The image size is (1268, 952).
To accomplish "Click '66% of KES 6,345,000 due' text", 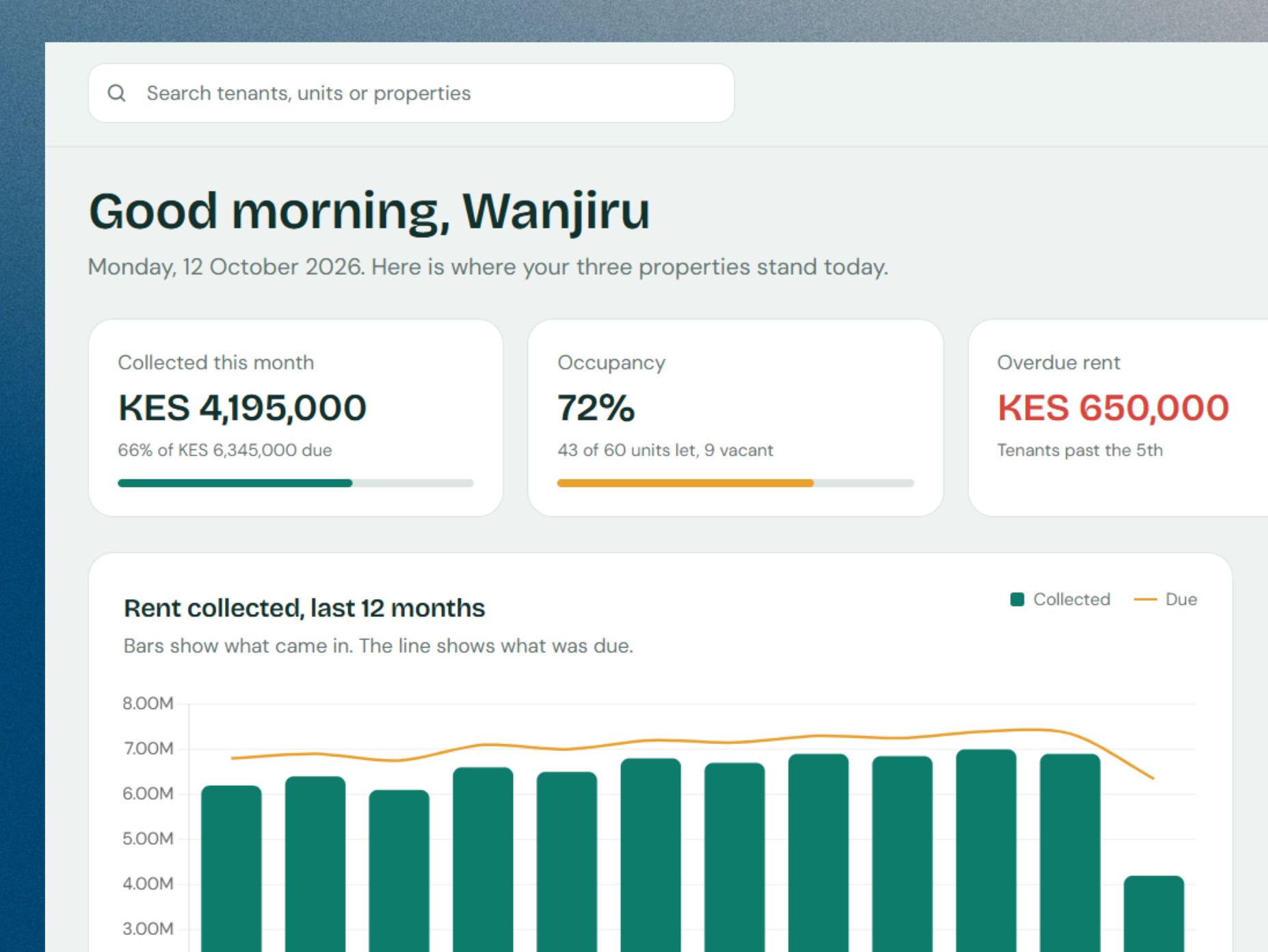I will click(x=225, y=450).
